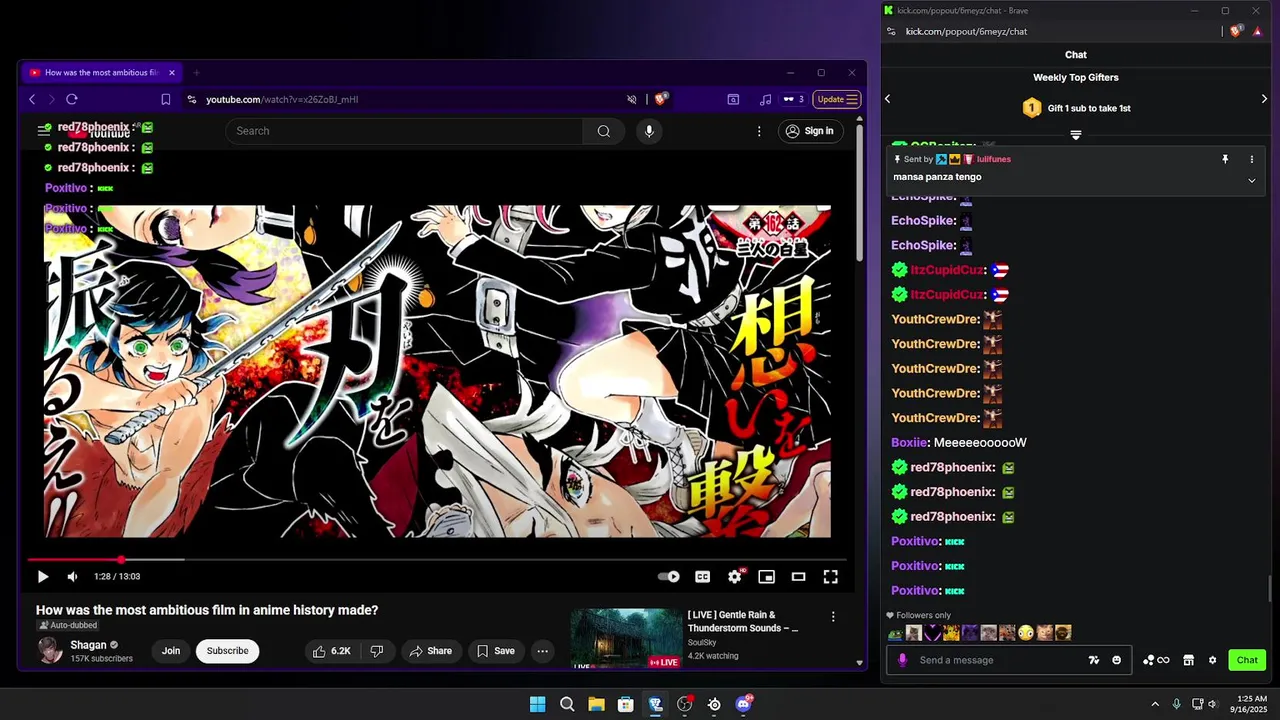Viewport: 1280px width, 720px height.
Task: Open the emoji picker in Kick chat
Action: [x=1117, y=660]
